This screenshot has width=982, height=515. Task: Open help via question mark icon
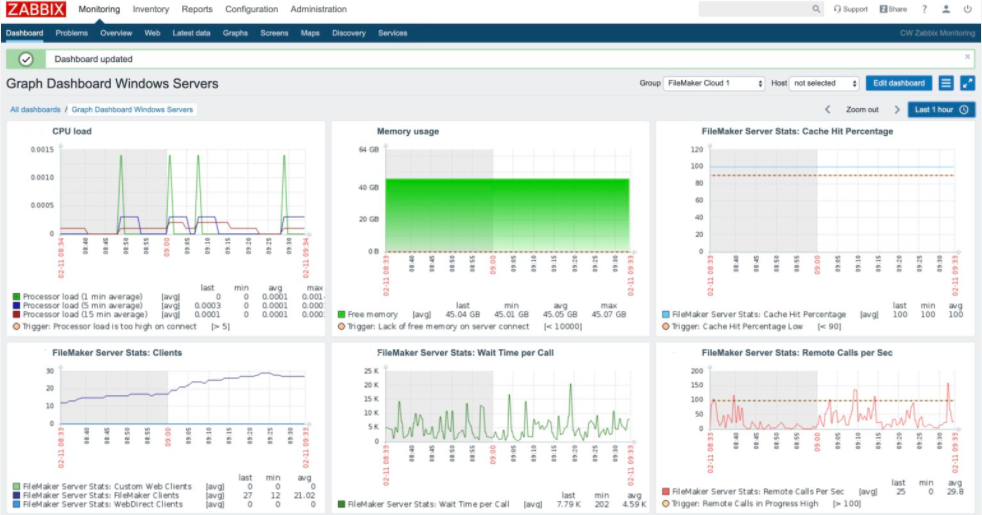[x=924, y=9]
